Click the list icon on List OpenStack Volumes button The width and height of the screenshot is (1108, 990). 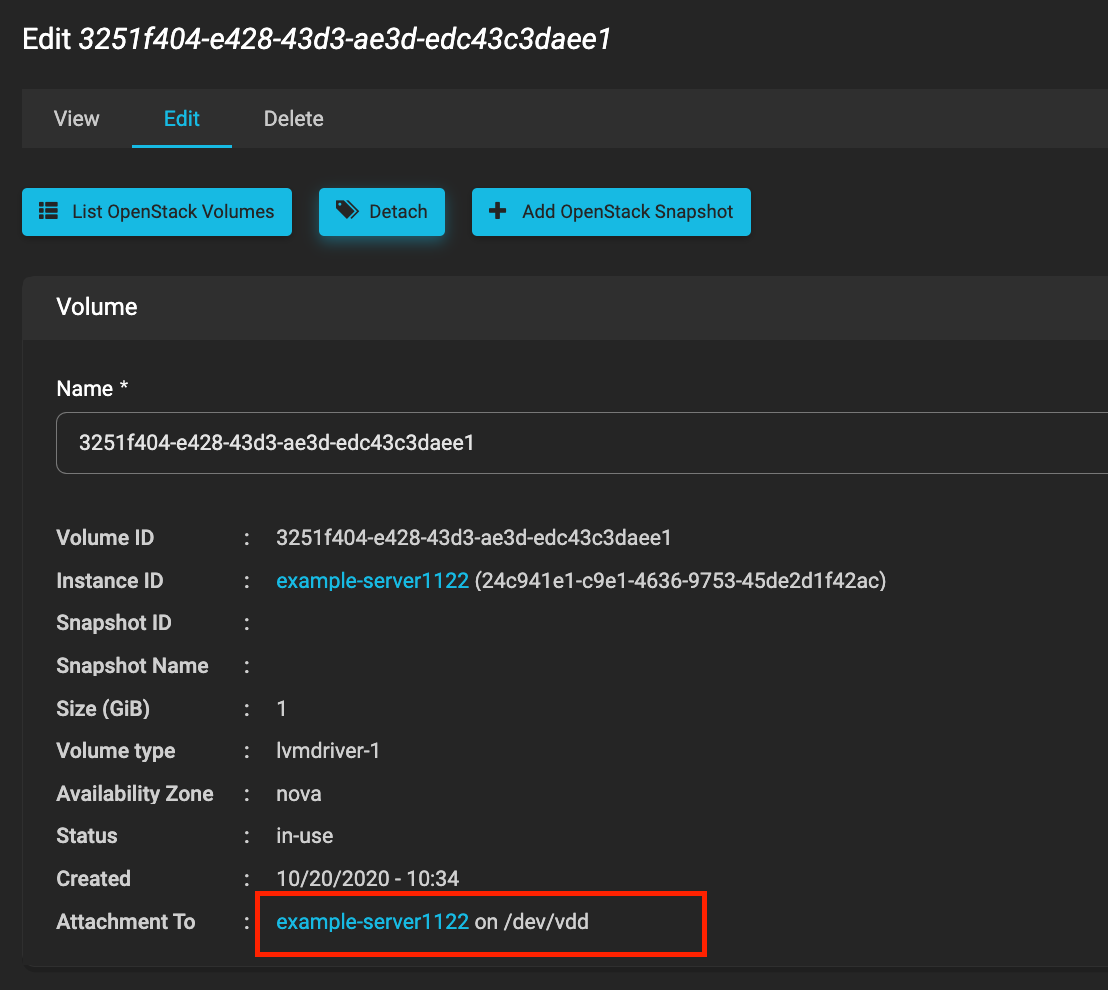[47, 211]
